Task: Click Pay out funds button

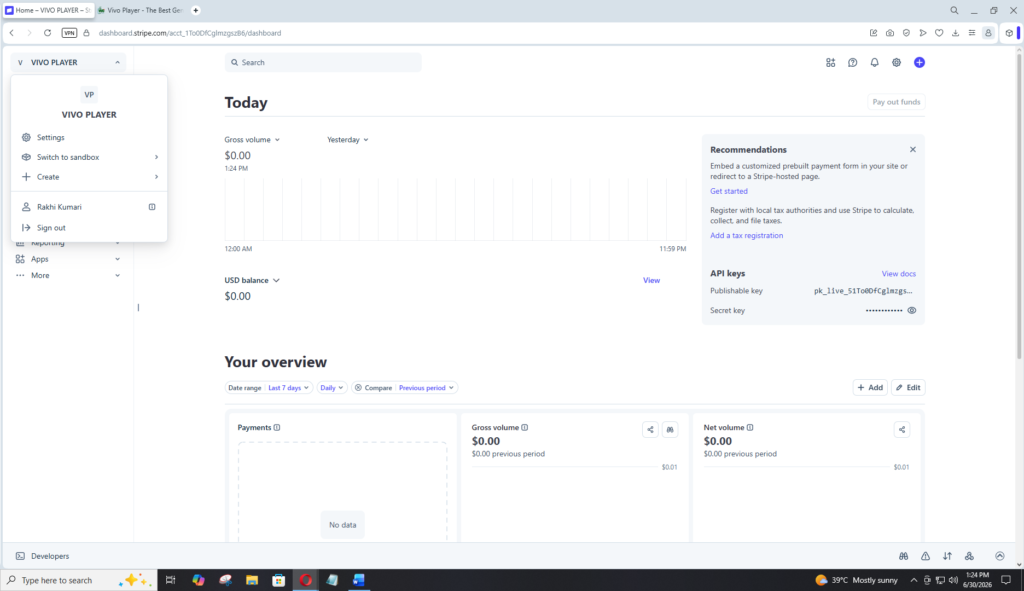Action: point(896,102)
